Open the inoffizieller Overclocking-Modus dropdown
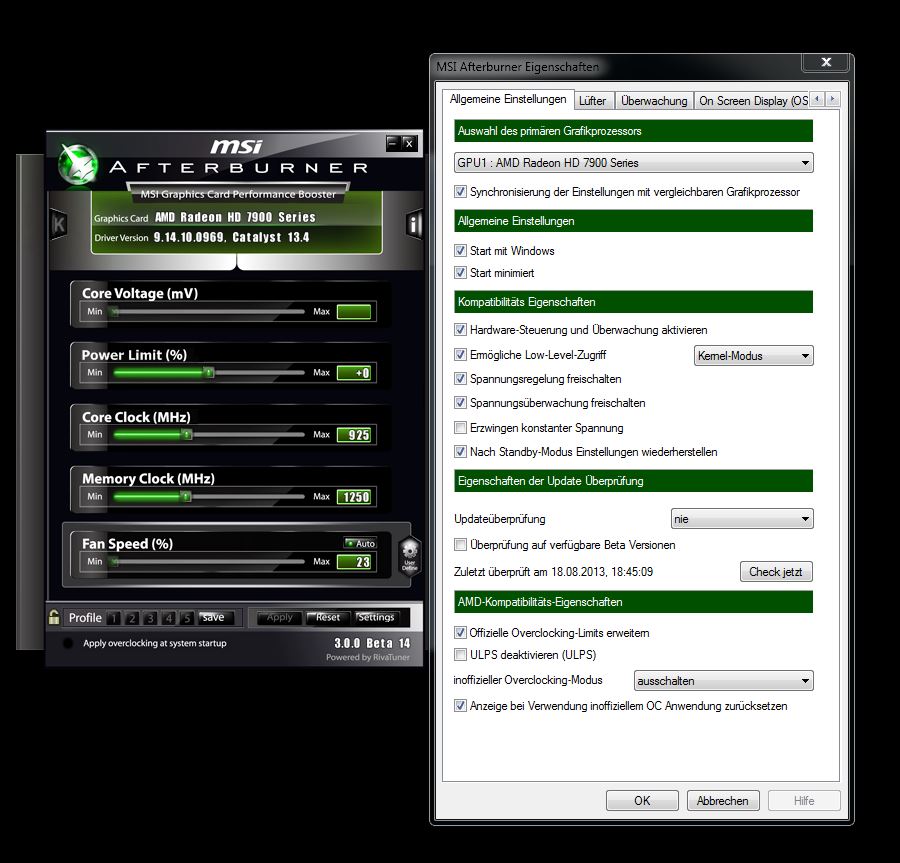Viewport: 900px width, 863px height. (x=723, y=681)
